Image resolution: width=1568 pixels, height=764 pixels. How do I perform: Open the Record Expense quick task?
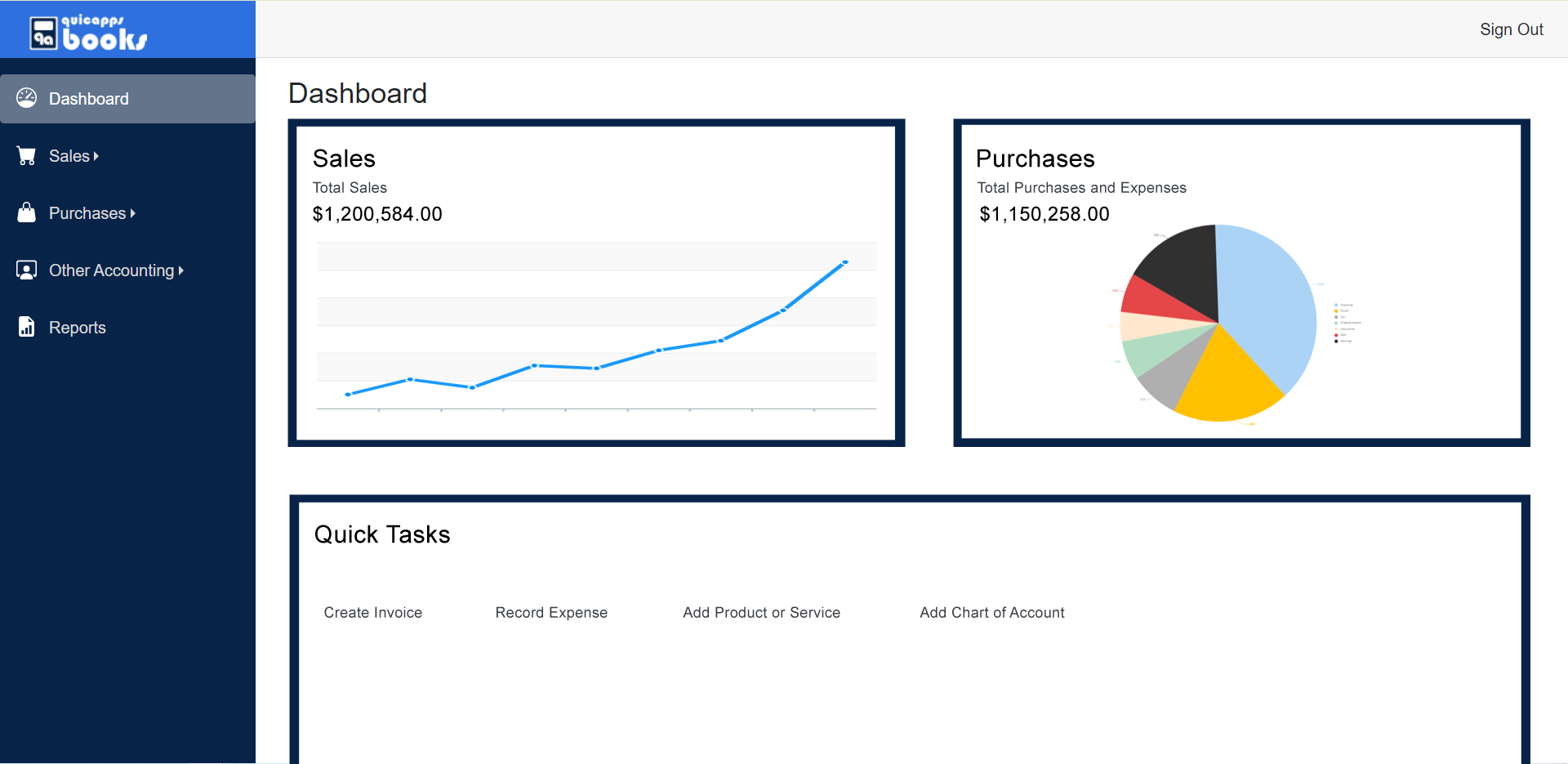coord(551,613)
